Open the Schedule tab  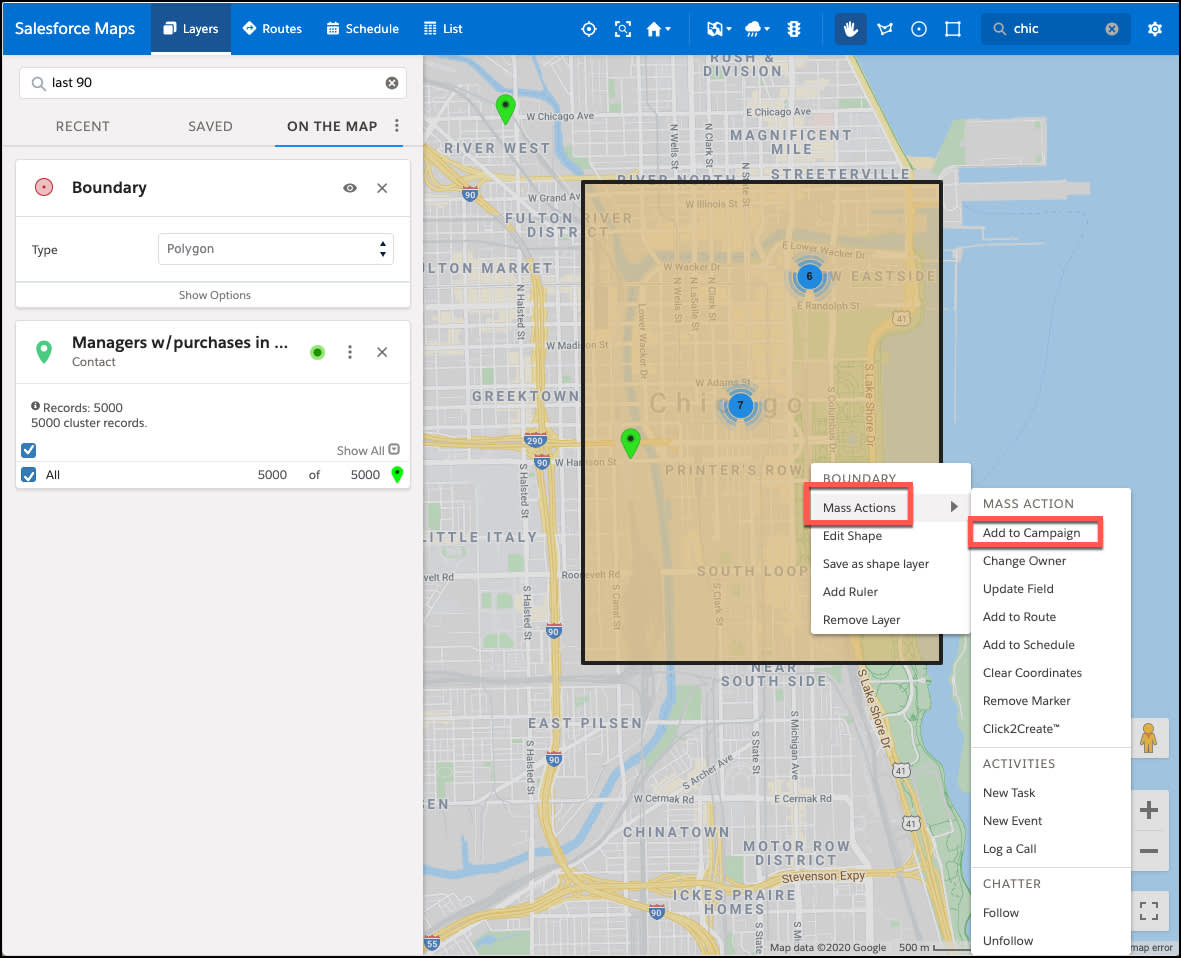(x=362, y=29)
